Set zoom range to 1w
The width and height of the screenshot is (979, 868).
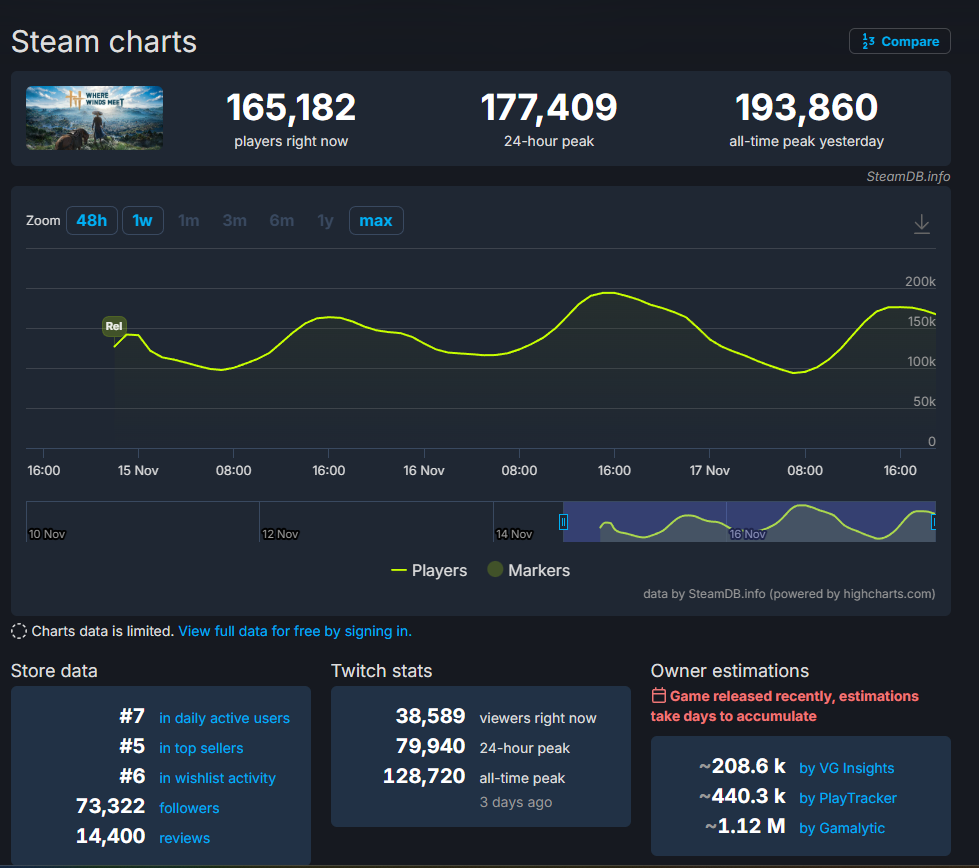[x=143, y=220]
